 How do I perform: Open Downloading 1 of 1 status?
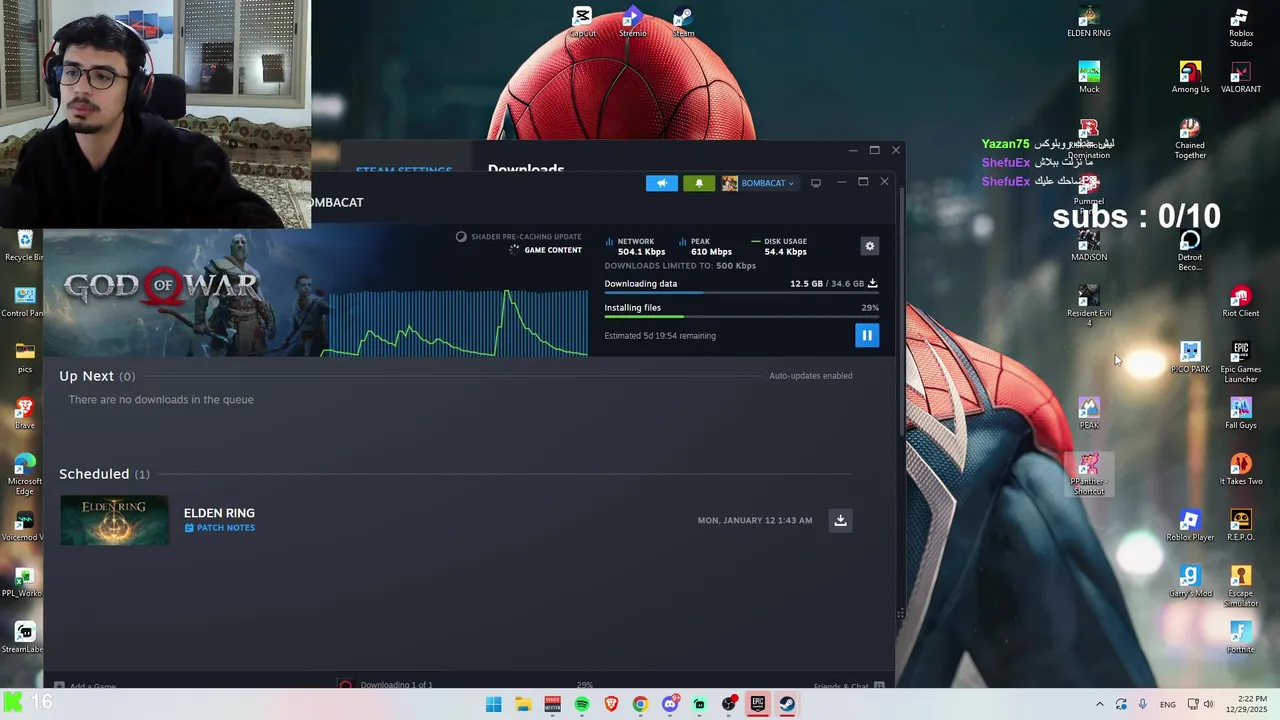[x=396, y=685]
